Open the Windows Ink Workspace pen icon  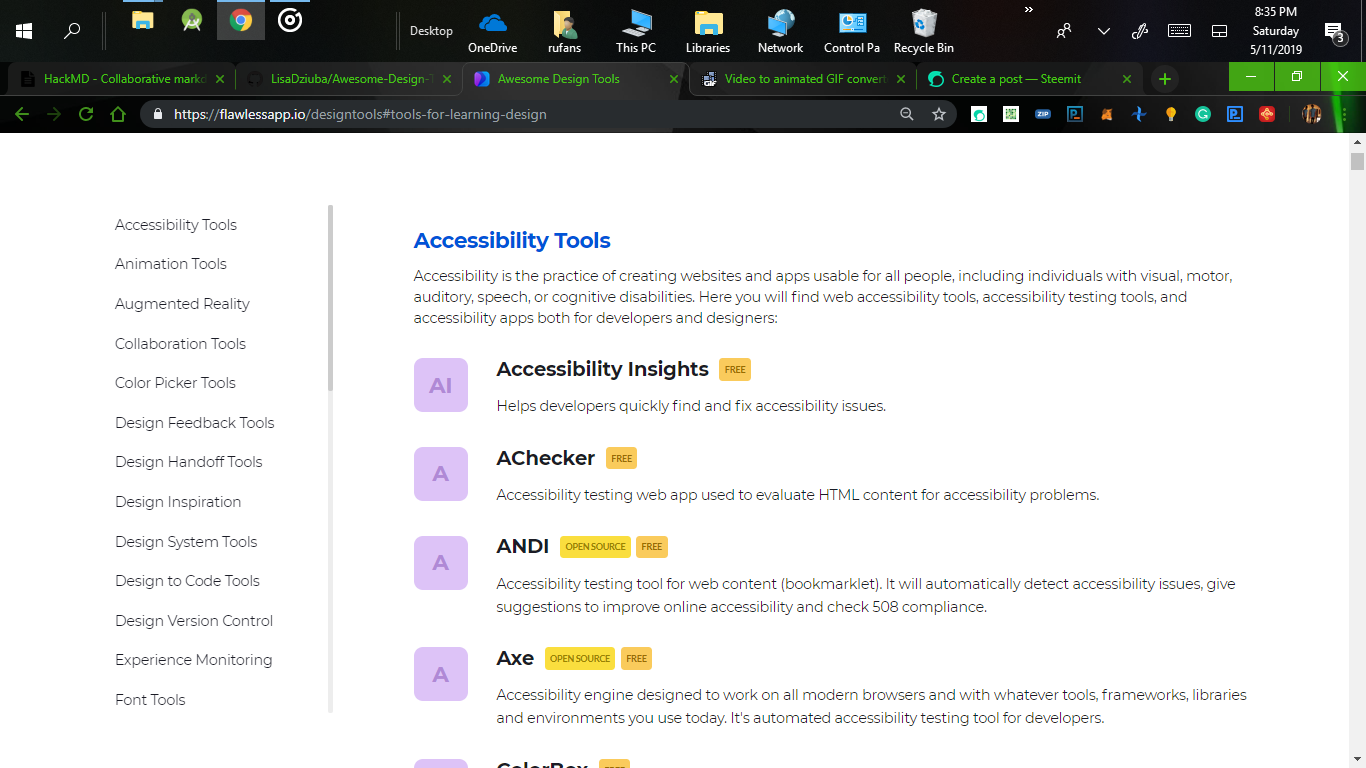click(x=1140, y=31)
